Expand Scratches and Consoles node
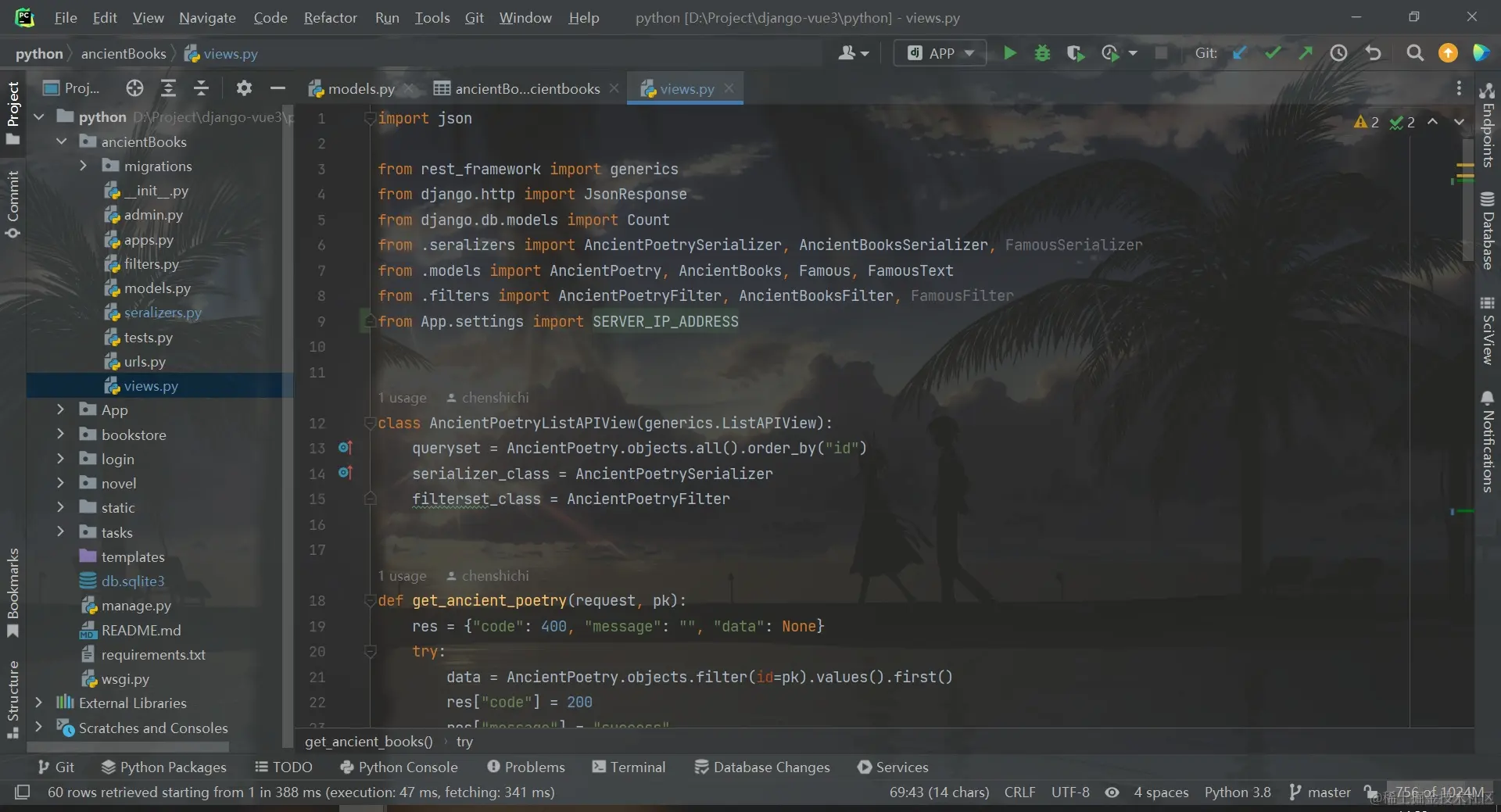Screen dimensions: 1501x812 [x=38, y=728]
